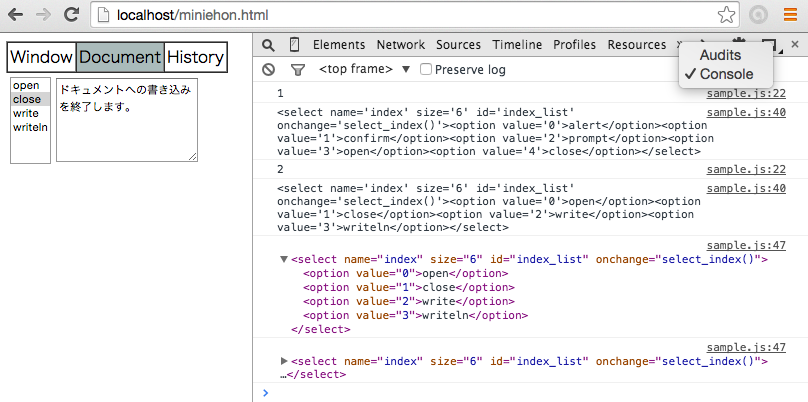Go back with the browser back arrow
This screenshot has width=808, height=402.
pyautogui.click(x=15, y=15)
